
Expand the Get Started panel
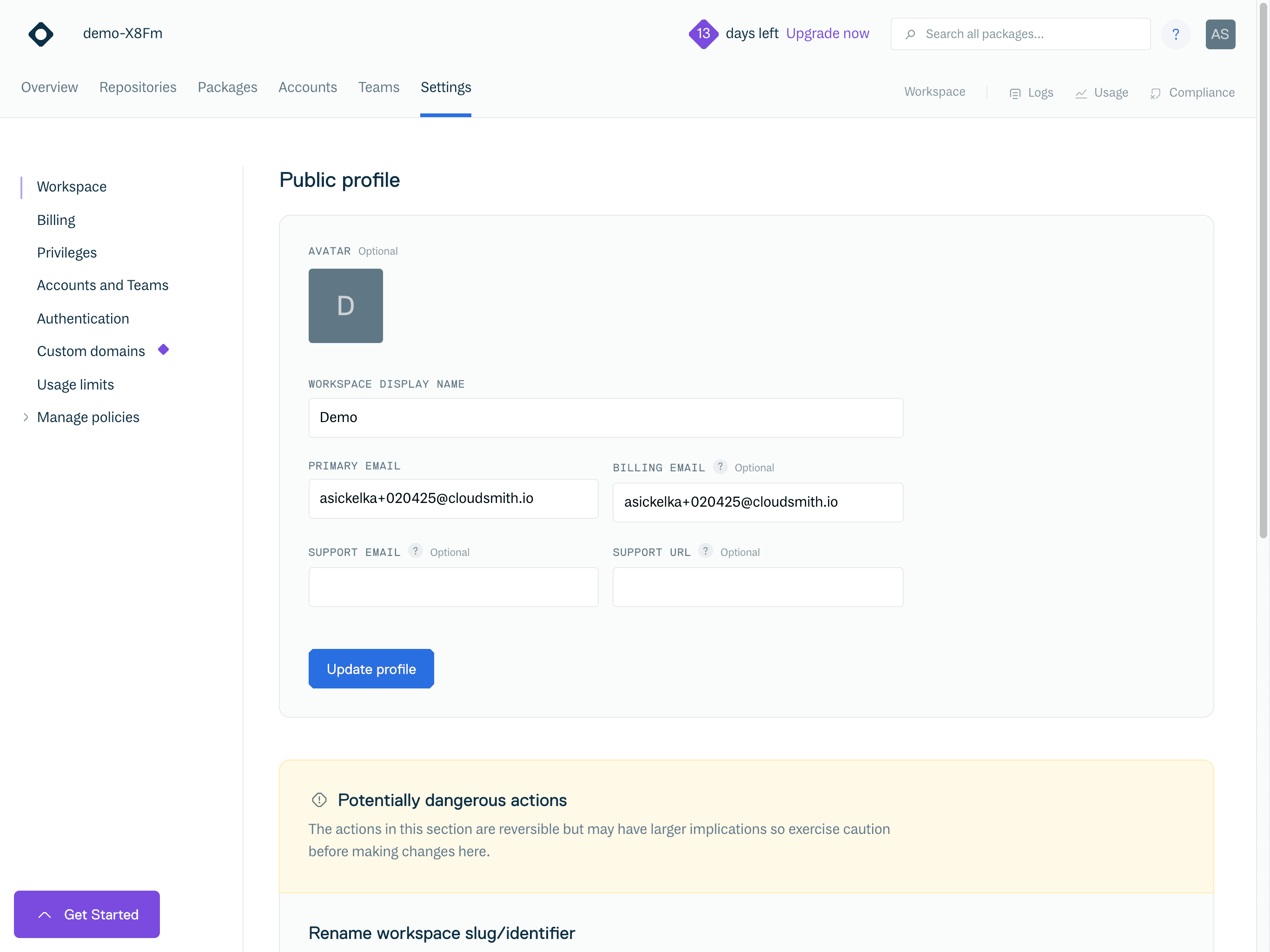click(86, 914)
